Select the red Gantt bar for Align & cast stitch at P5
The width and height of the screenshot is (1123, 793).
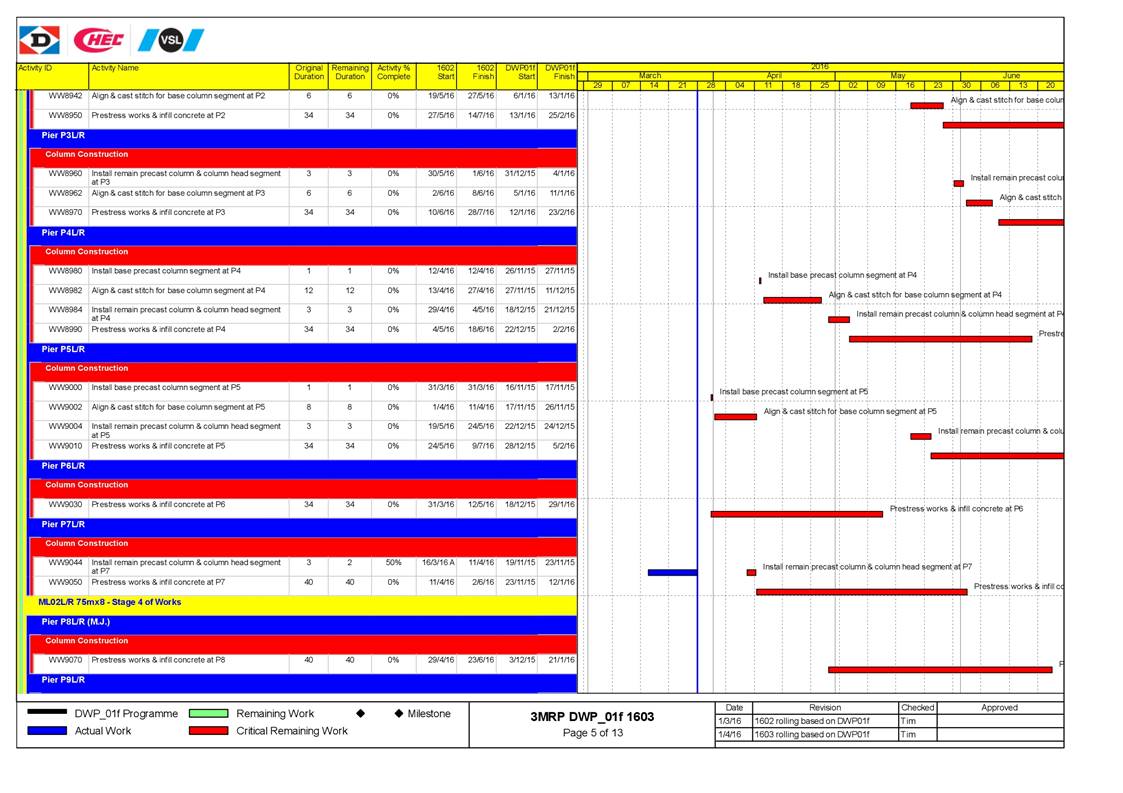click(736, 417)
